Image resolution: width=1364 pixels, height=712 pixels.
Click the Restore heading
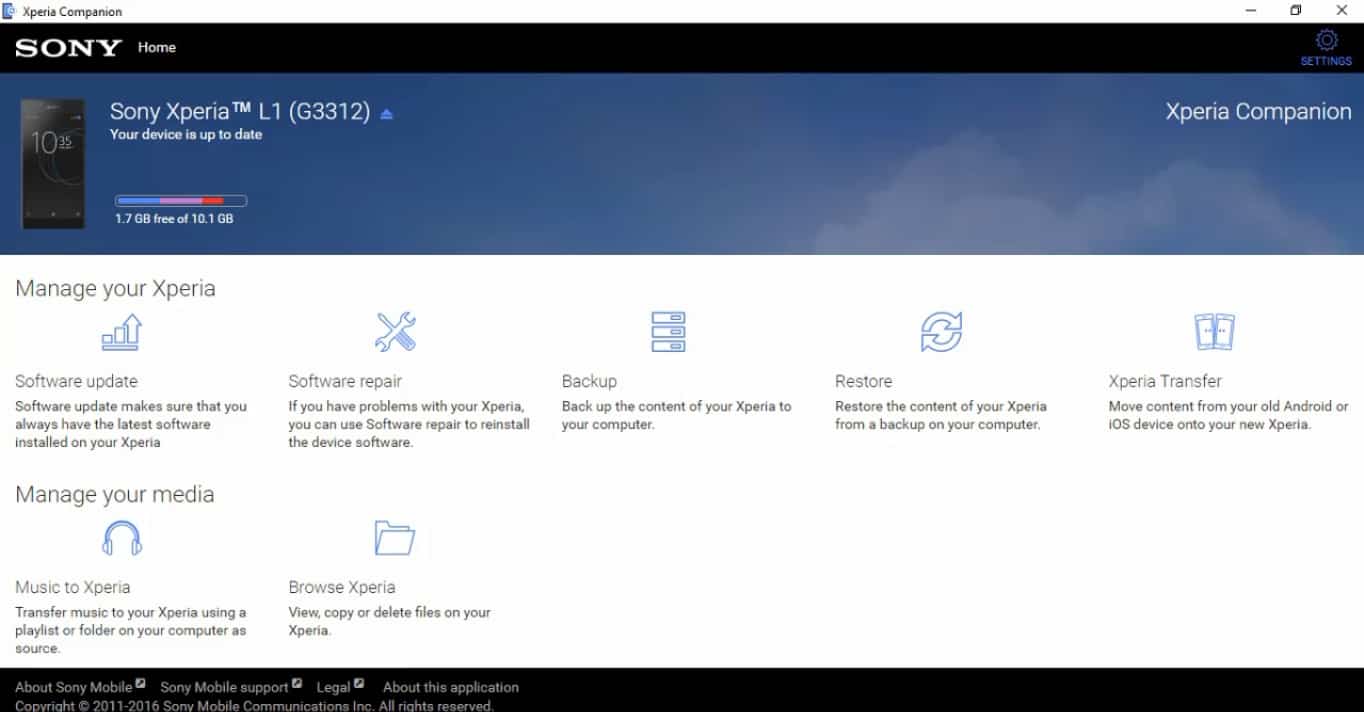pyautogui.click(x=863, y=381)
